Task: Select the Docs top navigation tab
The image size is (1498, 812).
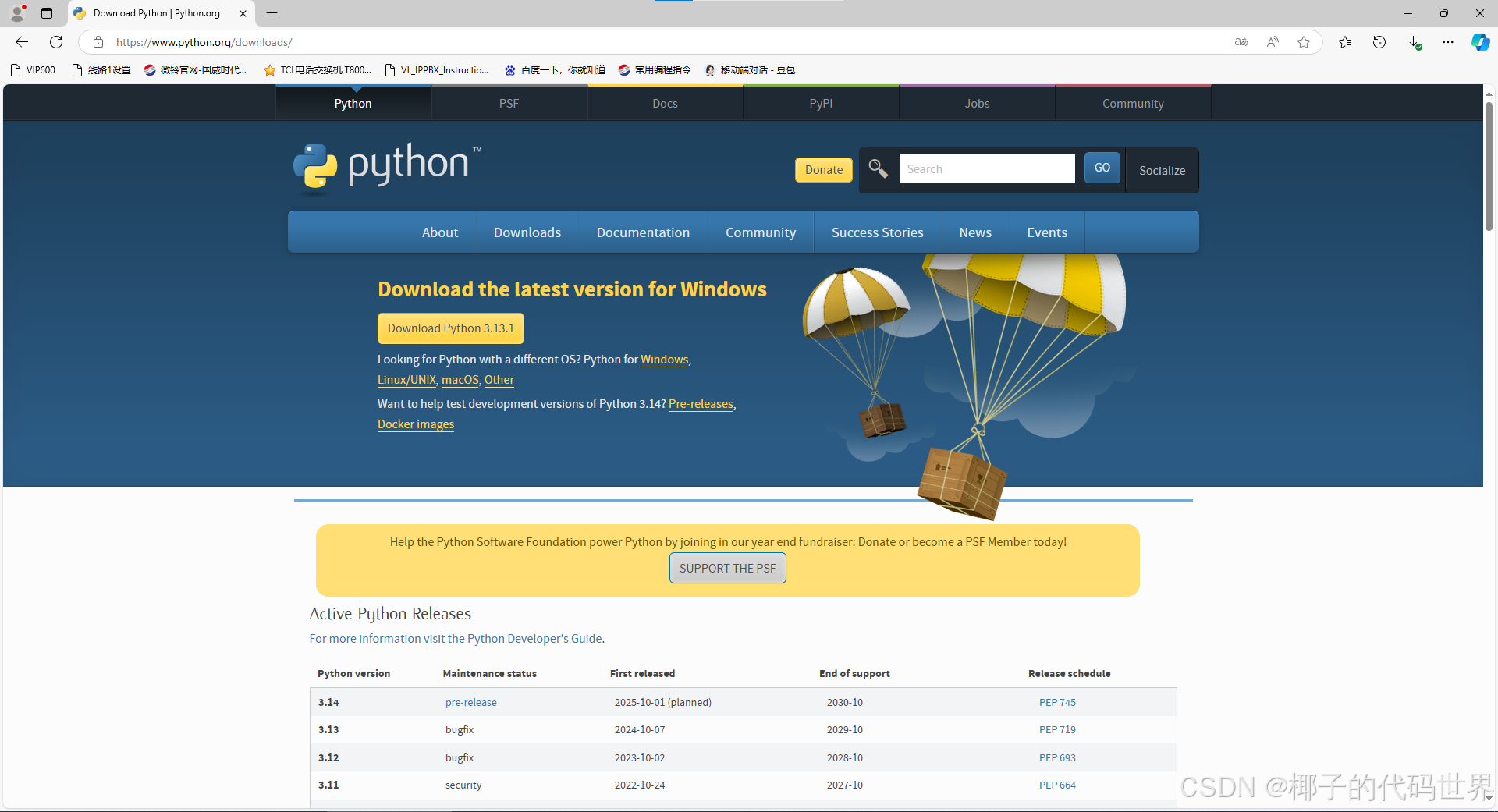Action: pos(665,103)
